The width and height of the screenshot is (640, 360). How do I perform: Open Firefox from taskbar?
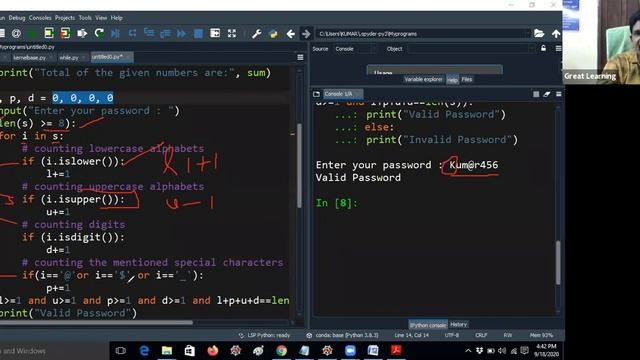213,351
